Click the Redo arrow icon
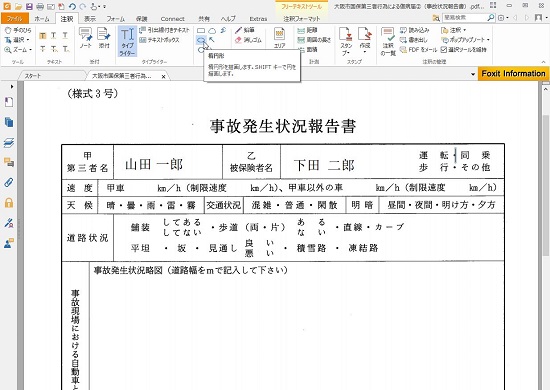The height and width of the screenshot is (390, 550). tap(83, 6)
